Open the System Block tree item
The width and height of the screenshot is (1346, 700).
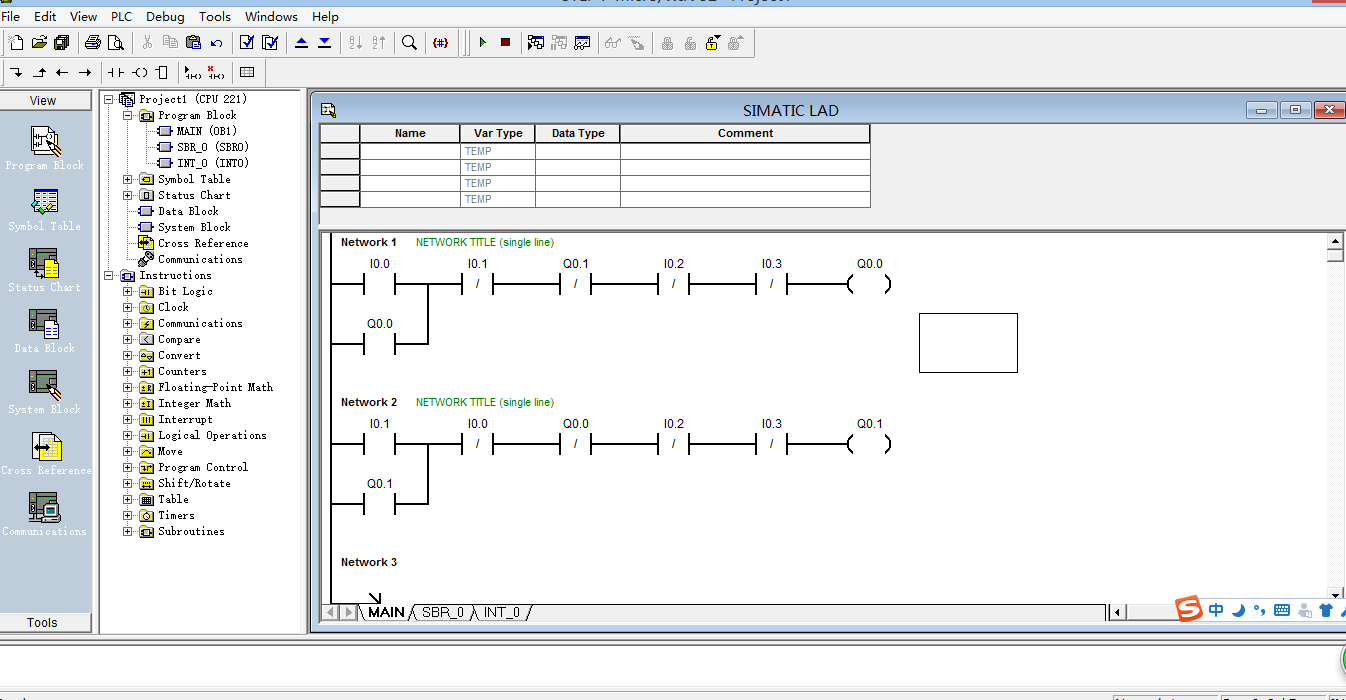194,227
